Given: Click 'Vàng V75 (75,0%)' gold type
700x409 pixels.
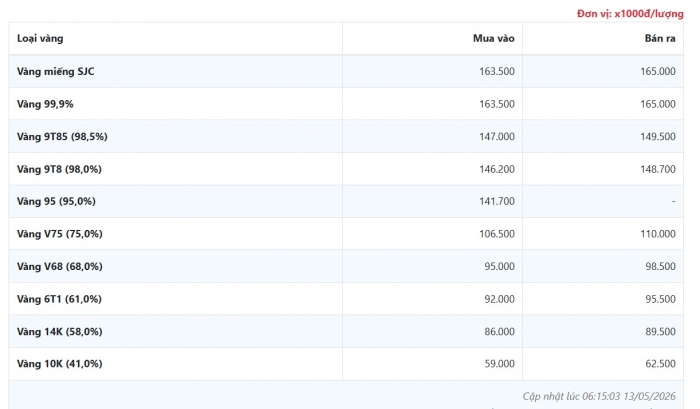Looking at the screenshot, I should click(60, 234).
